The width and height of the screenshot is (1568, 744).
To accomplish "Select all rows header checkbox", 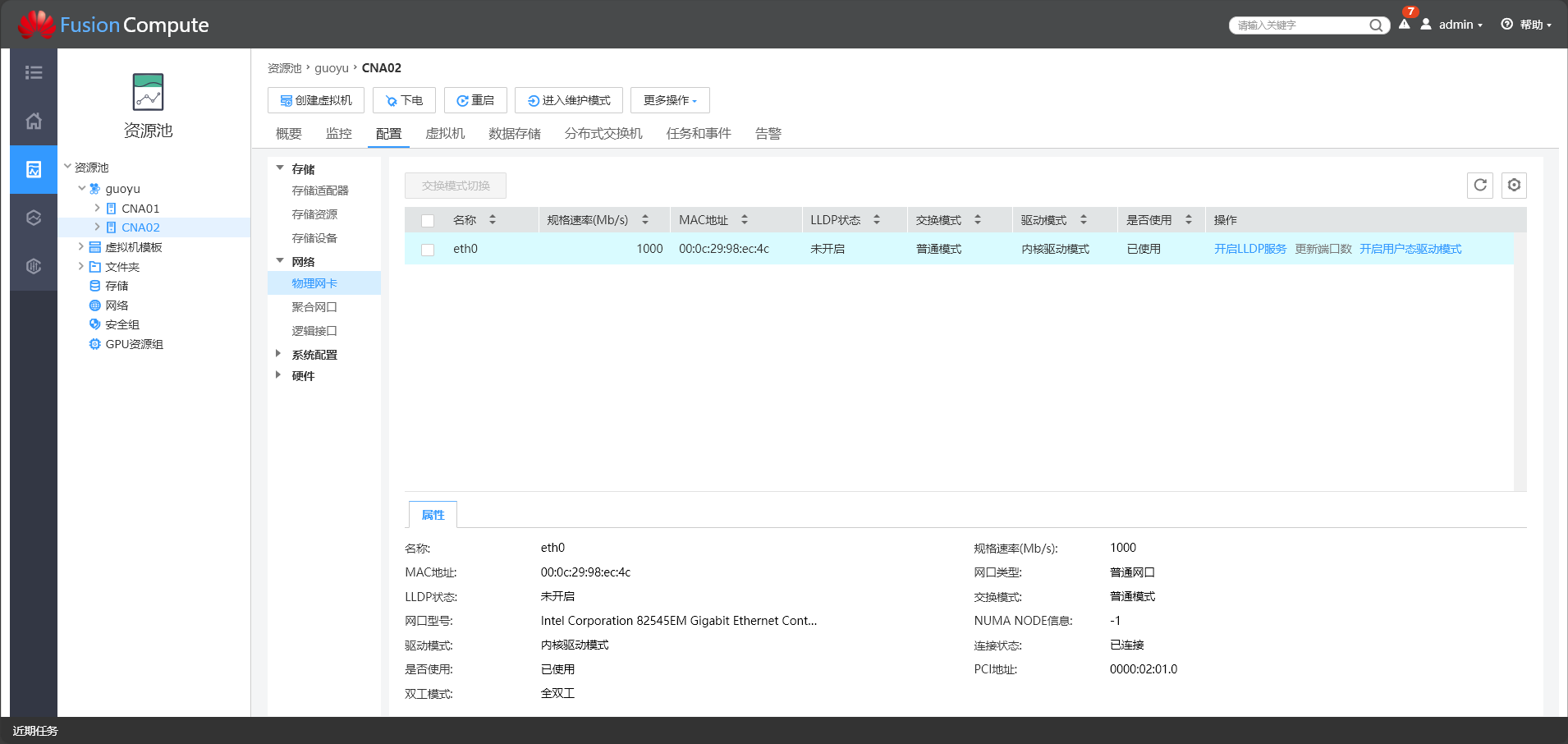I will click(x=428, y=220).
